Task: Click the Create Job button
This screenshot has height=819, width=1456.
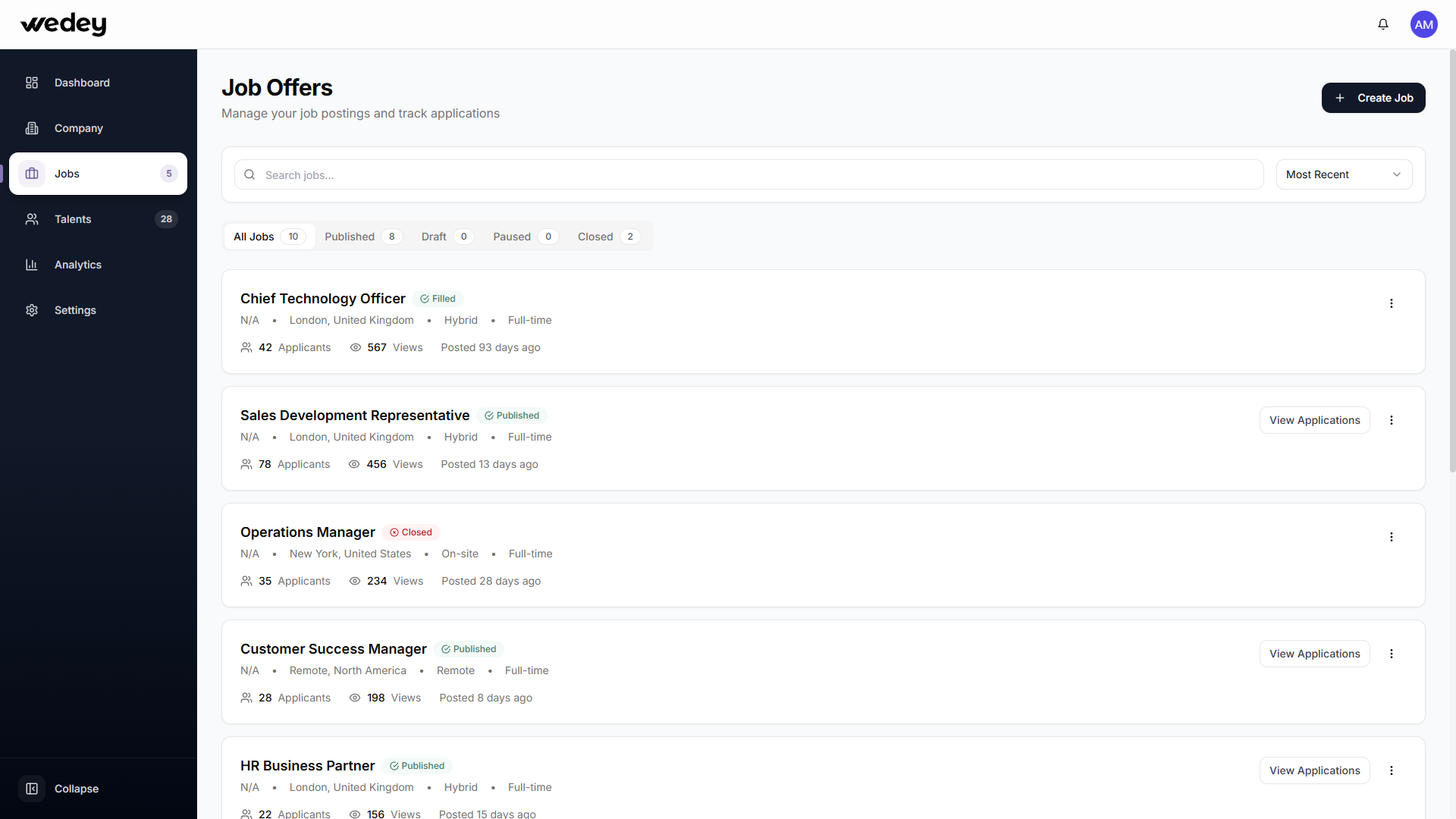Action: (1373, 98)
